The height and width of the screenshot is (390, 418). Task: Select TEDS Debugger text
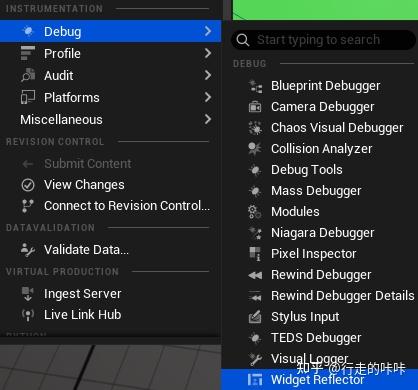pos(316,338)
